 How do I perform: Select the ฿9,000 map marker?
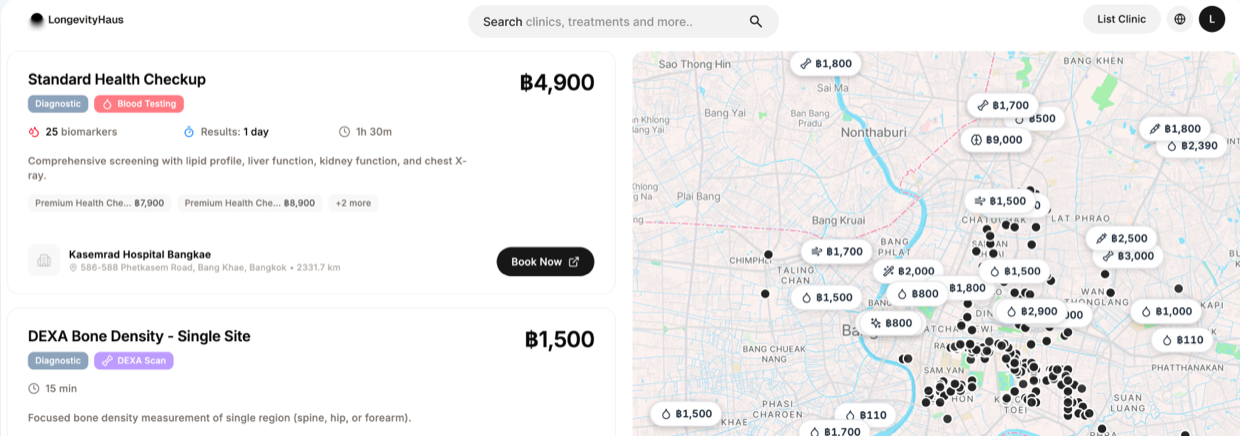click(997, 140)
